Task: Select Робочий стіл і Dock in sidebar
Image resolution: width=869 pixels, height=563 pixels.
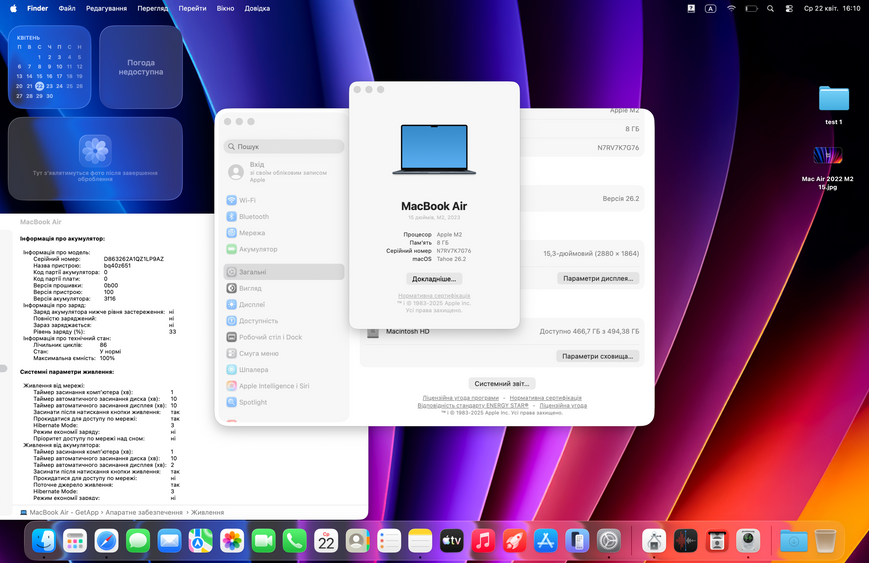Action: click(284, 337)
